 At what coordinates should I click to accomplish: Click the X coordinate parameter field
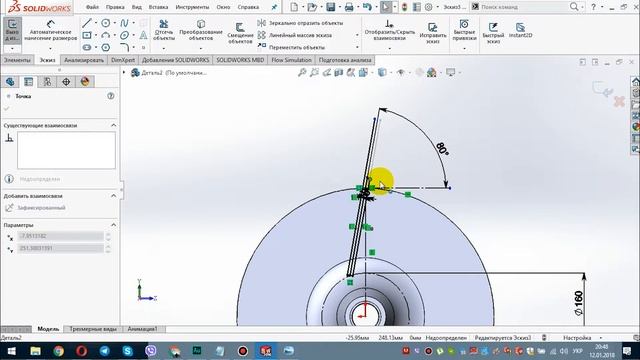tap(60, 236)
